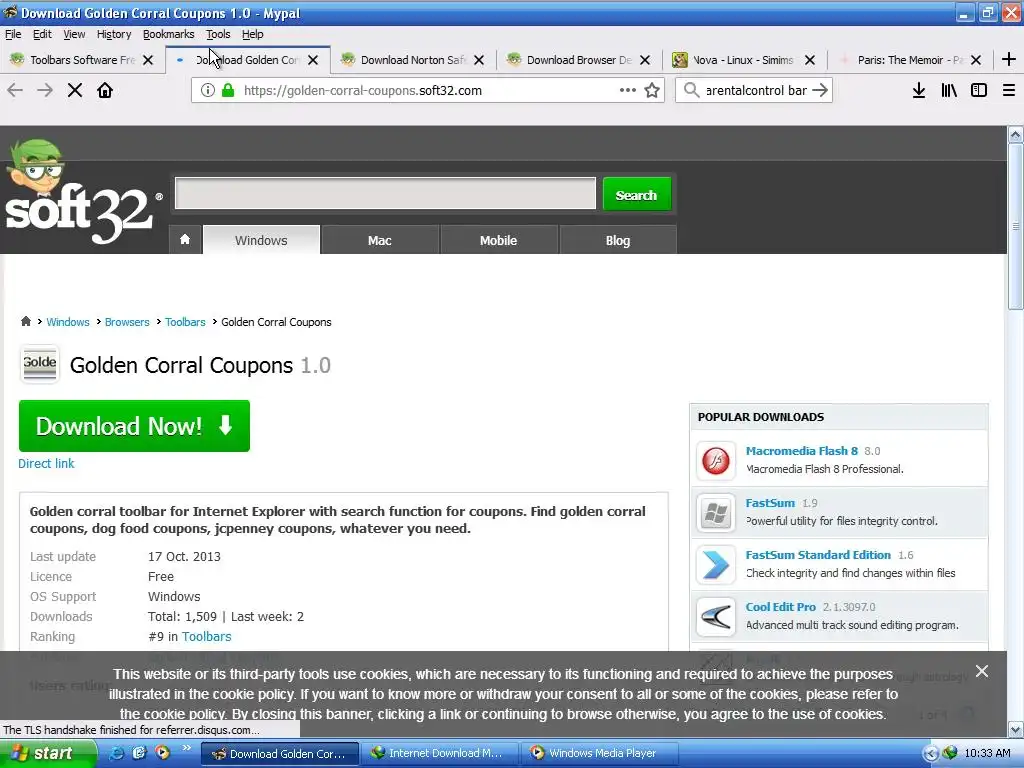1024x768 pixels.
Task: Select the Windows site tab
Action: (261, 240)
